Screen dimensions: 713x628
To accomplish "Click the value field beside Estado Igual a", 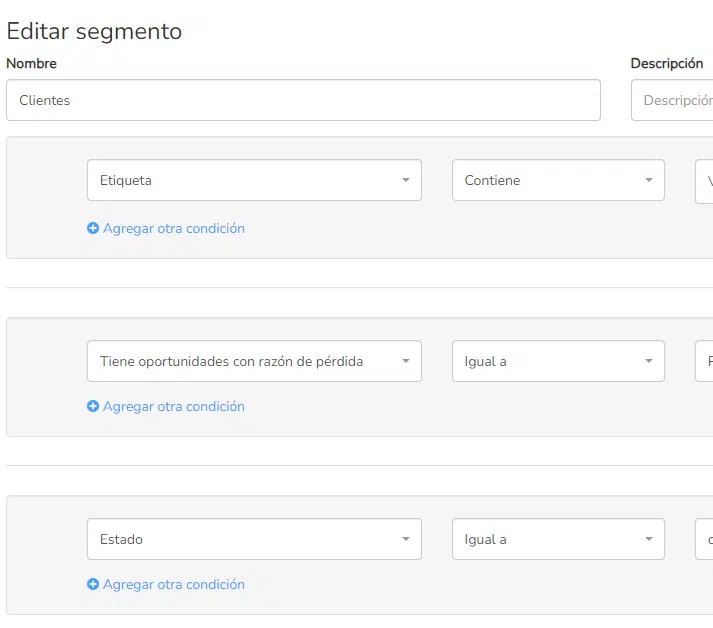I will pyautogui.click(x=704, y=539).
